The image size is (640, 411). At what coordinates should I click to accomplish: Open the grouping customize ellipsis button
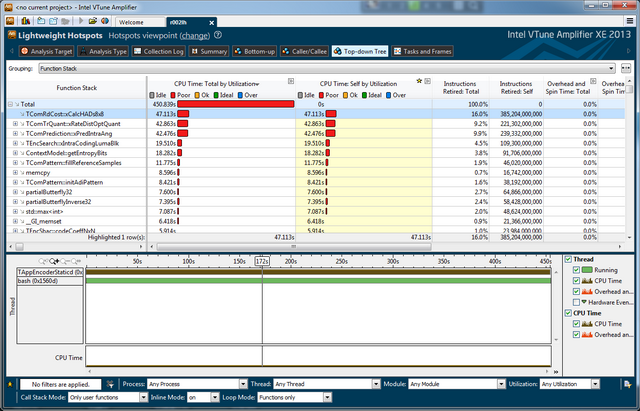[x=626, y=69]
